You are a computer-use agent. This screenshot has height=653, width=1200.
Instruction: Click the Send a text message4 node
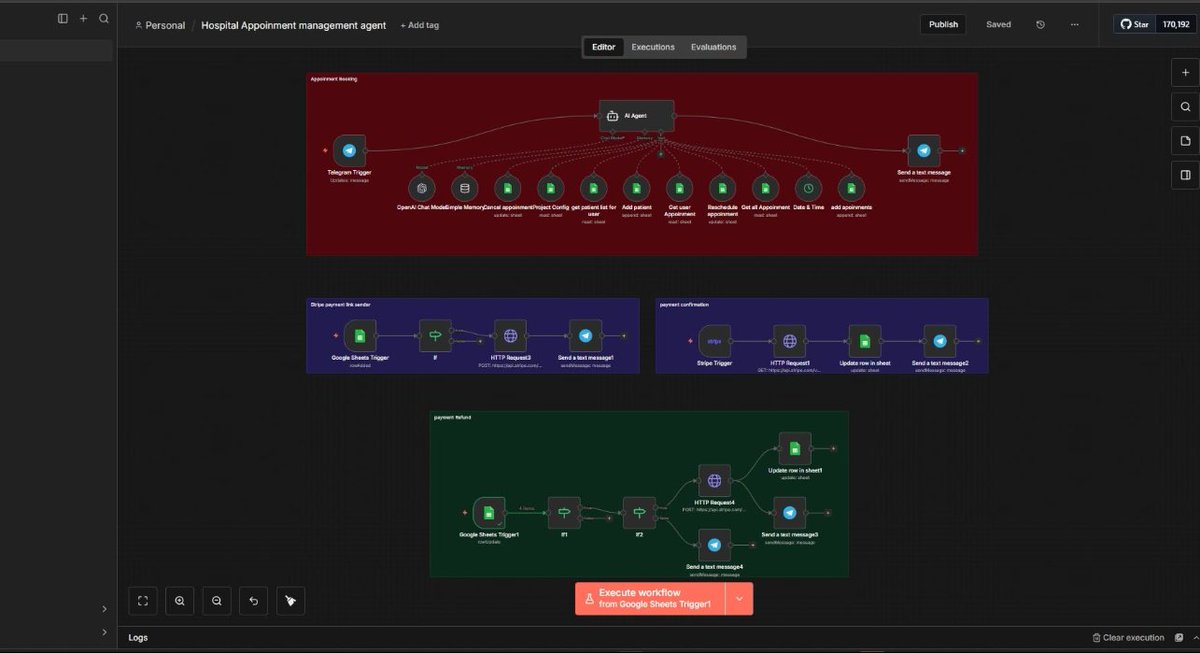(714, 545)
